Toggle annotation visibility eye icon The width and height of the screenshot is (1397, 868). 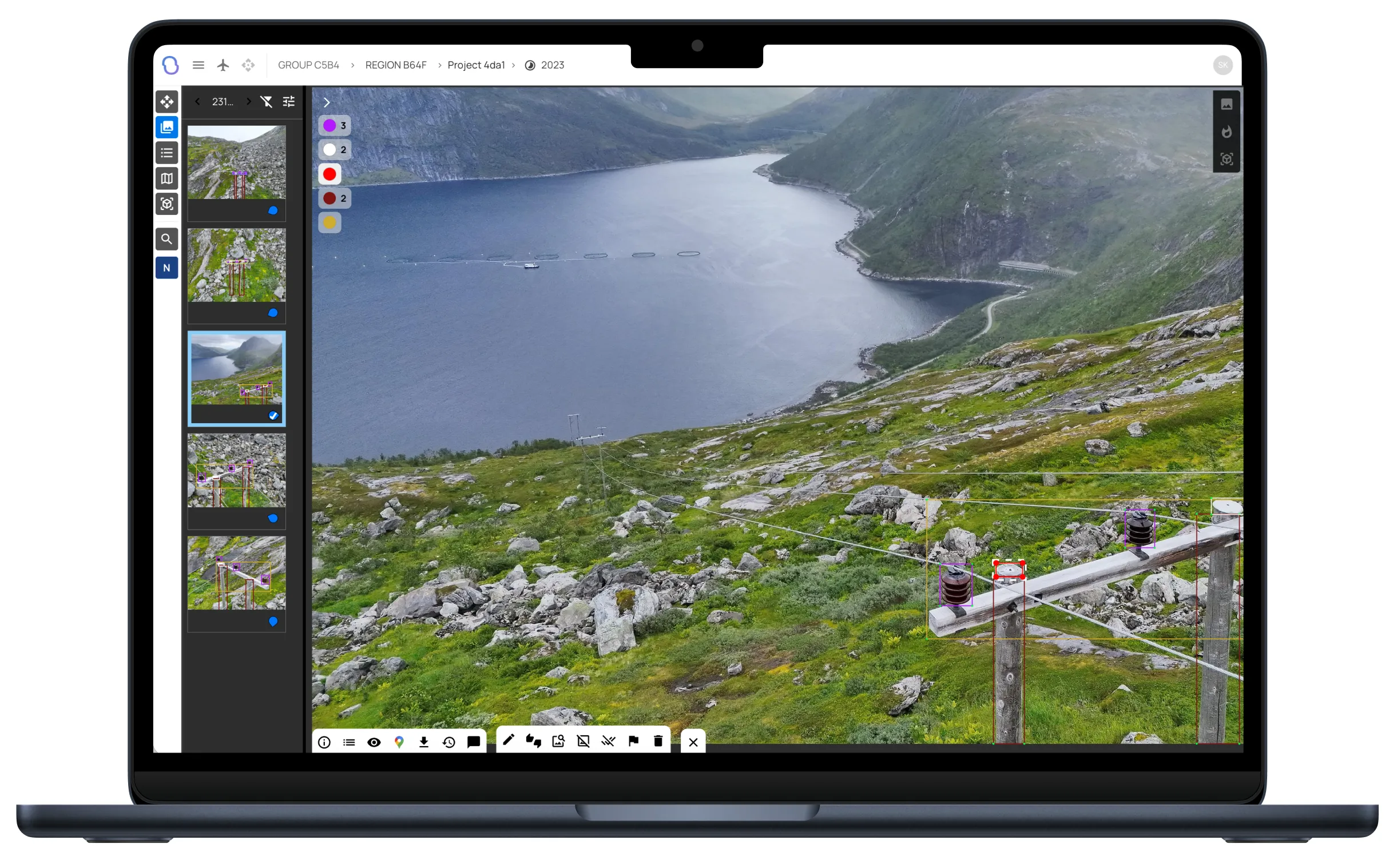tap(374, 742)
